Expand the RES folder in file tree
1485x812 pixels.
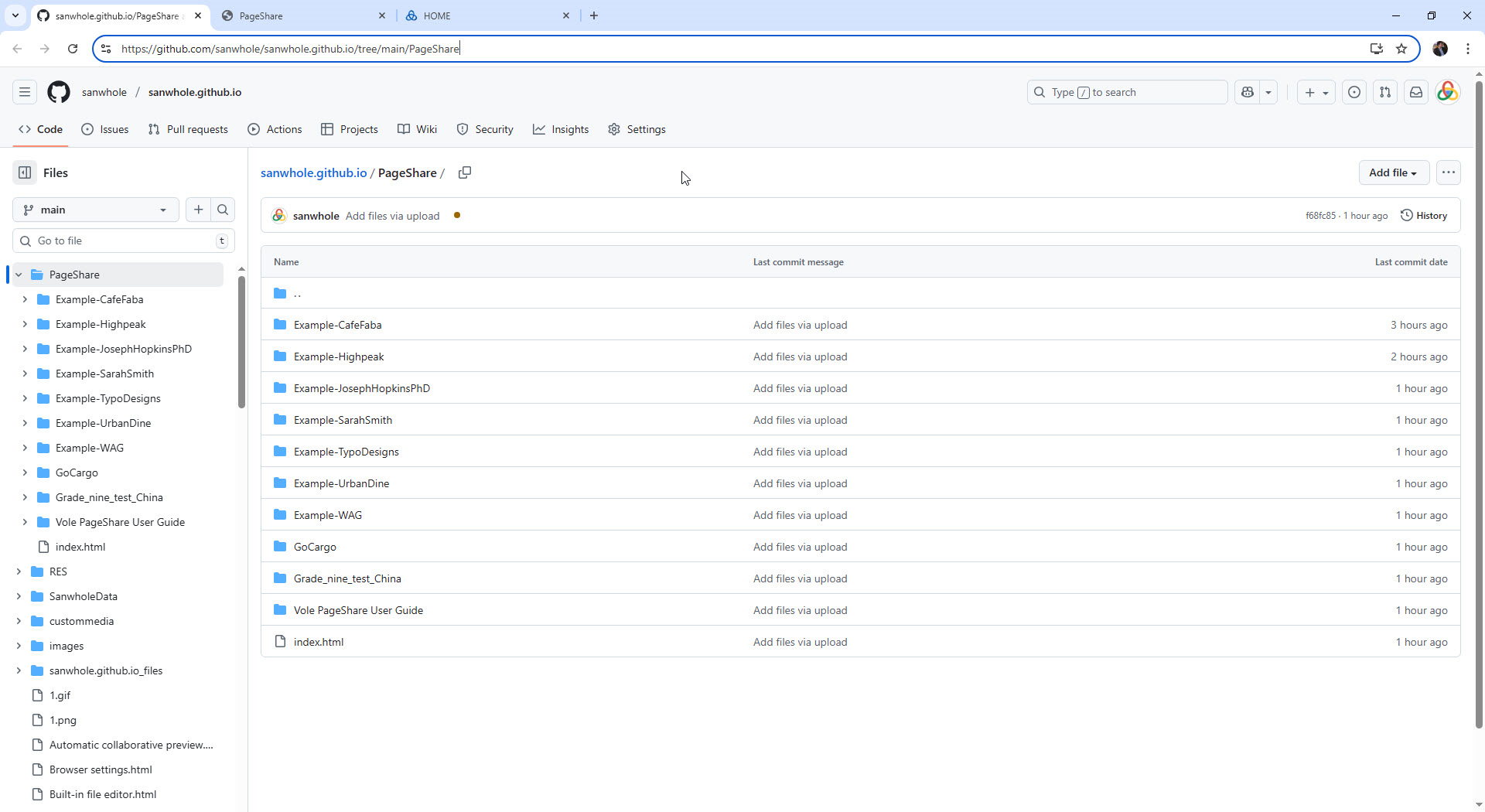tap(19, 571)
